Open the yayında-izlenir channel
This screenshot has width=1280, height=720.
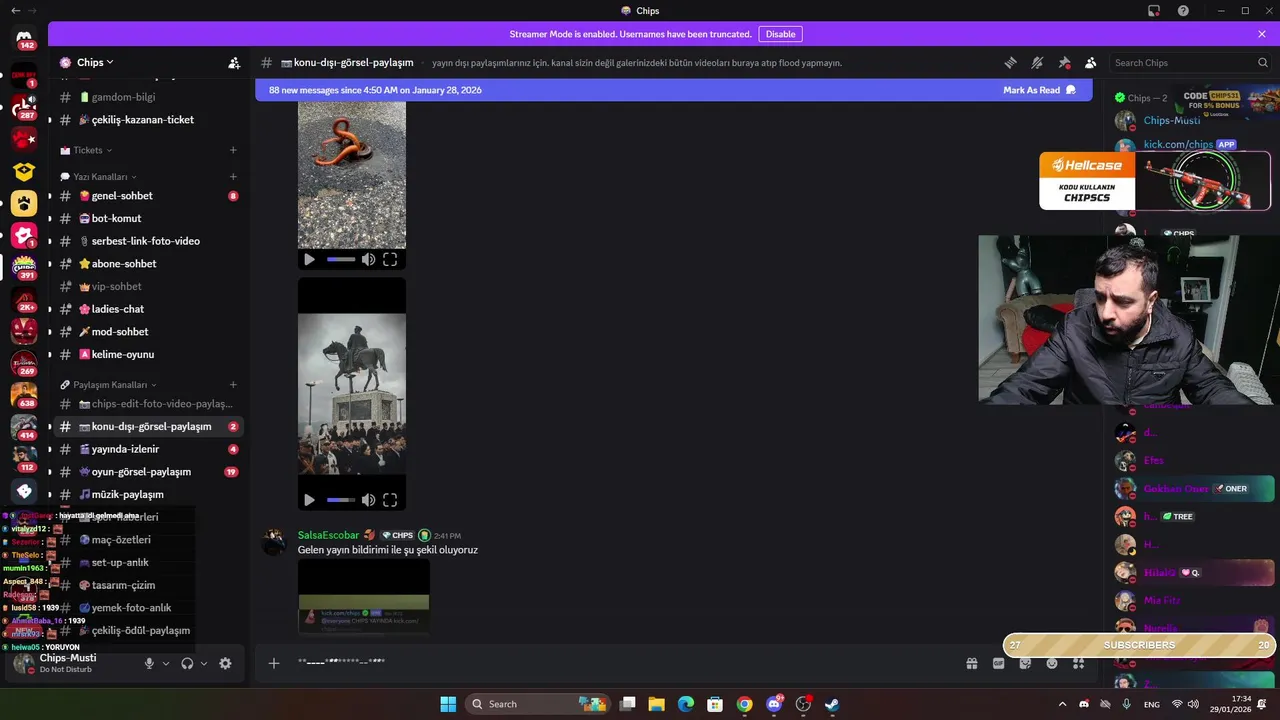pos(148,449)
